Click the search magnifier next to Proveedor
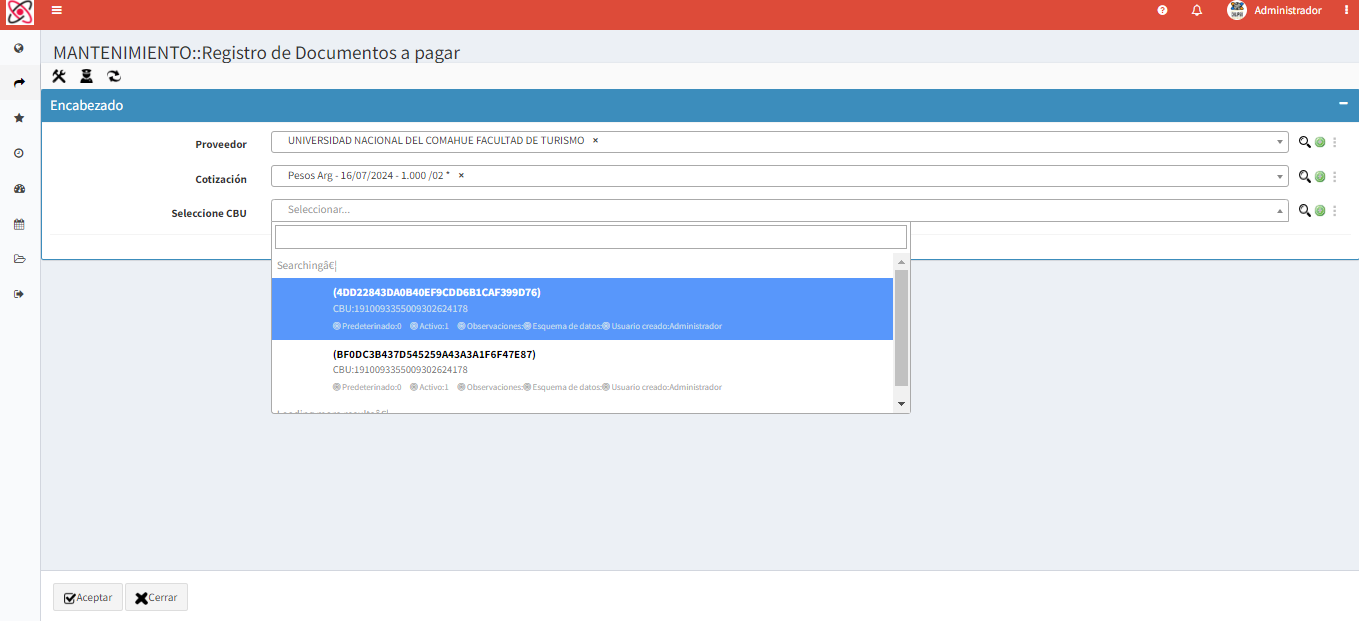 (x=1304, y=142)
